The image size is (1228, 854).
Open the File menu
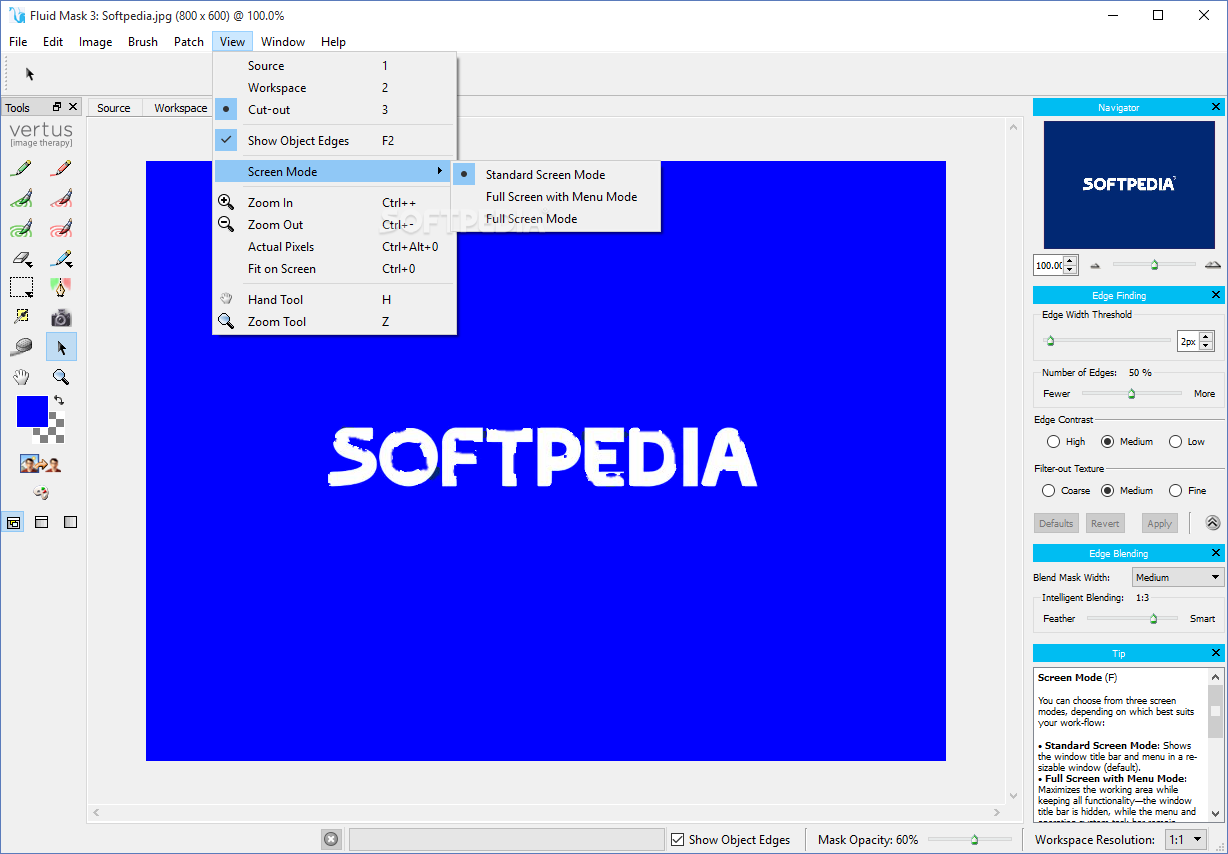(18, 42)
